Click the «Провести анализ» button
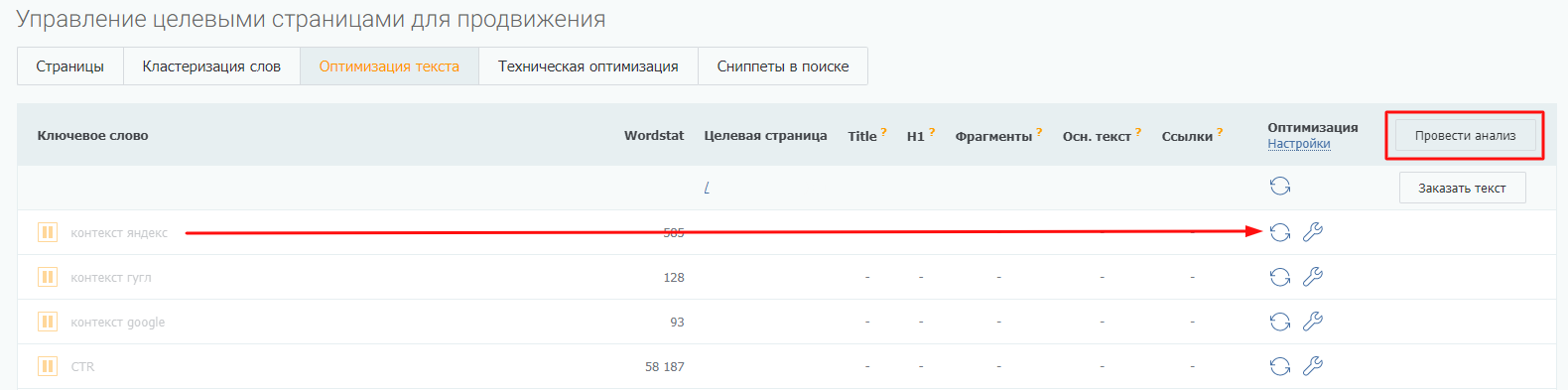This screenshot has height=390, width=1568. click(1465, 136)
